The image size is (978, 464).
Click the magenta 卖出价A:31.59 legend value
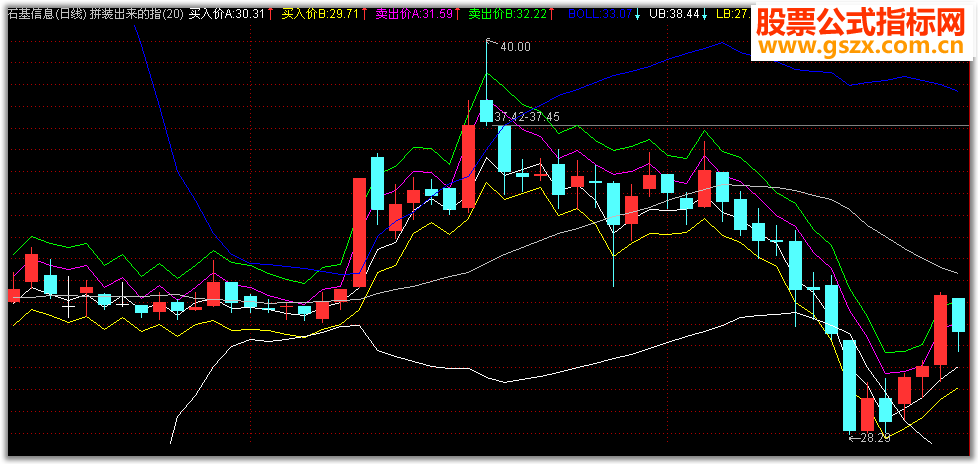414,13
